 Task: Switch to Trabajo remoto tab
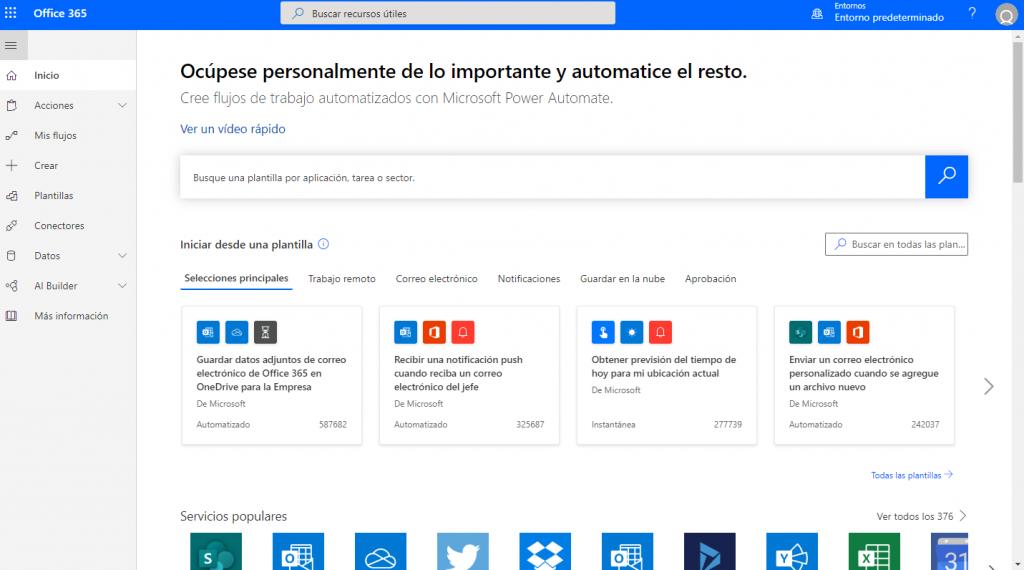pos(342,279)
